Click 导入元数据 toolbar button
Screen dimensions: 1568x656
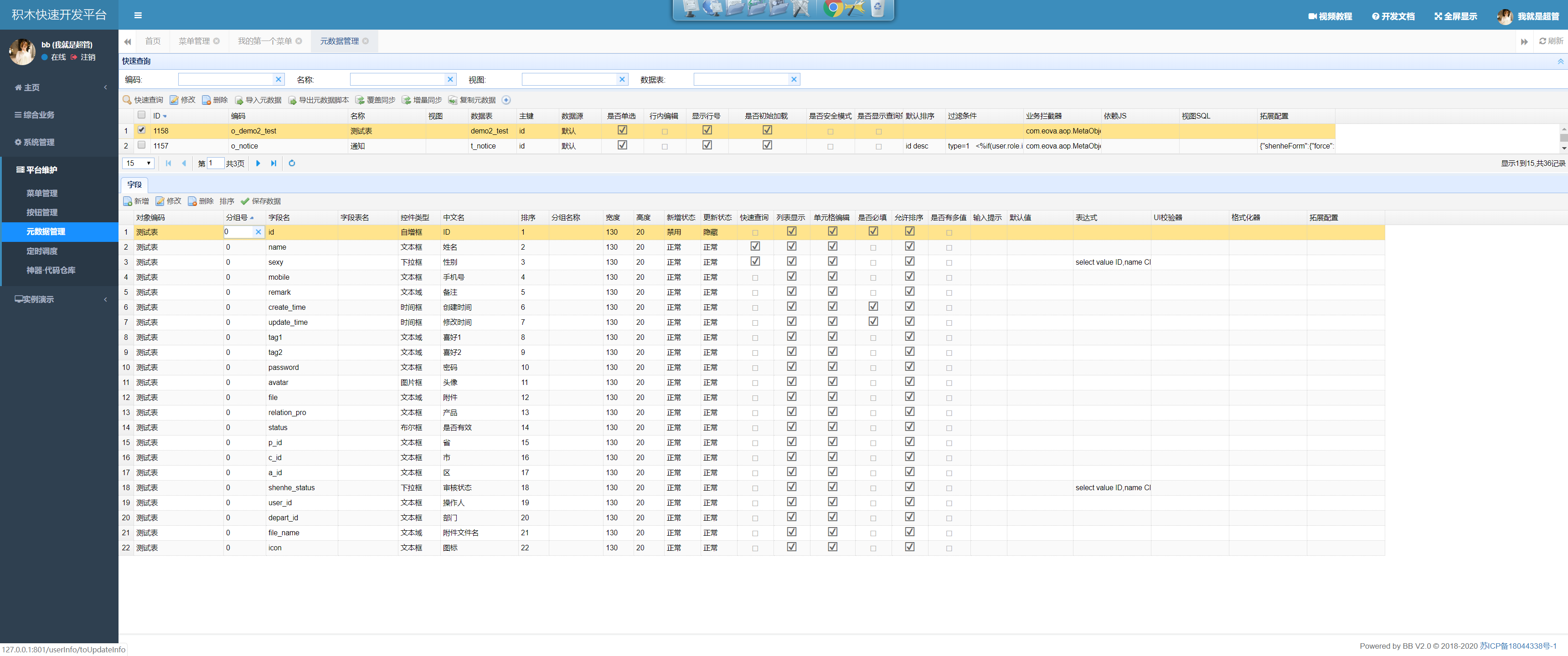[x=258, y=100]
